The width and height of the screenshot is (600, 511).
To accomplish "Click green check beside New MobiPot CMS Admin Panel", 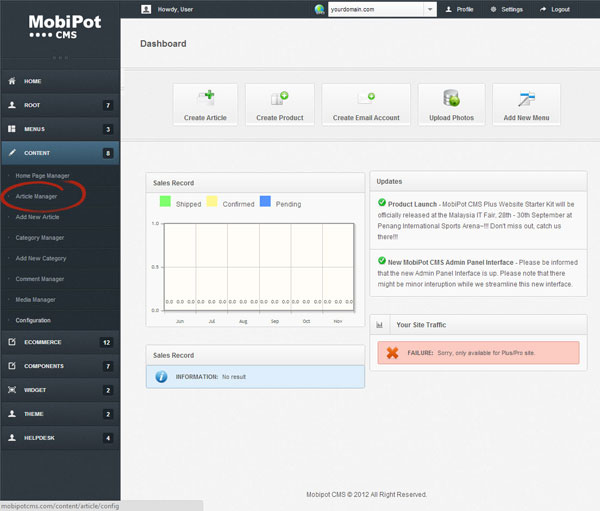I will coord(382,261).
